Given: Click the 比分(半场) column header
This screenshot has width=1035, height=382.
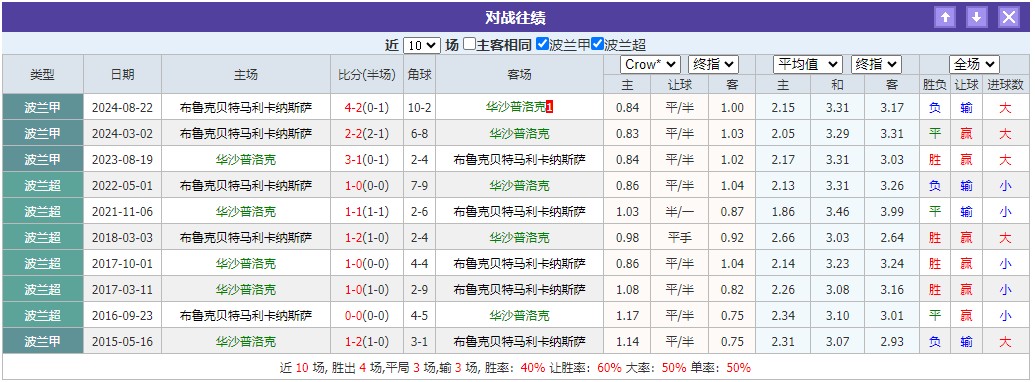Looking at the screenshot, I should click(367, 75).
